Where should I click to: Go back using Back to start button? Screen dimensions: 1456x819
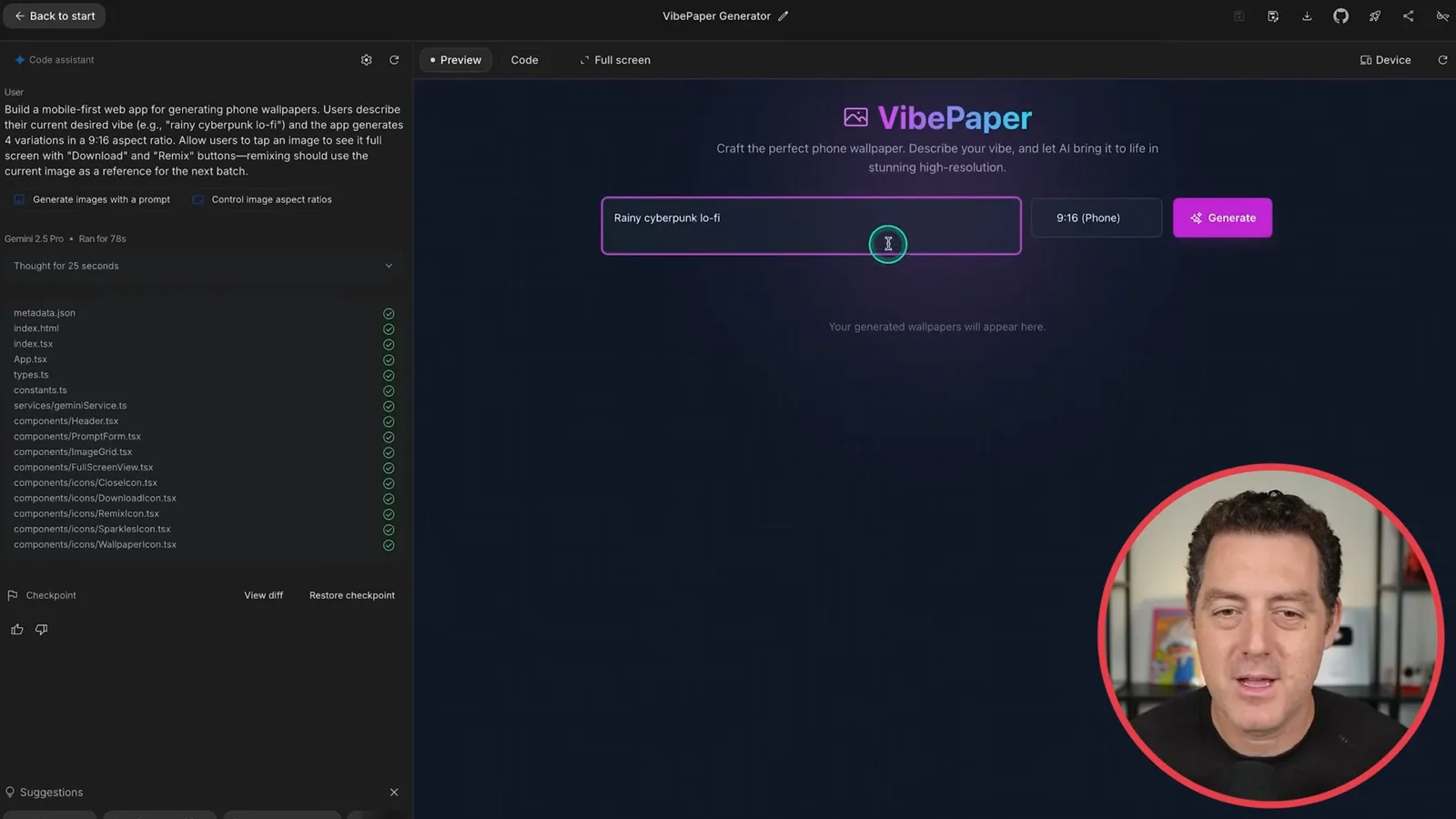tap(55, 15)
